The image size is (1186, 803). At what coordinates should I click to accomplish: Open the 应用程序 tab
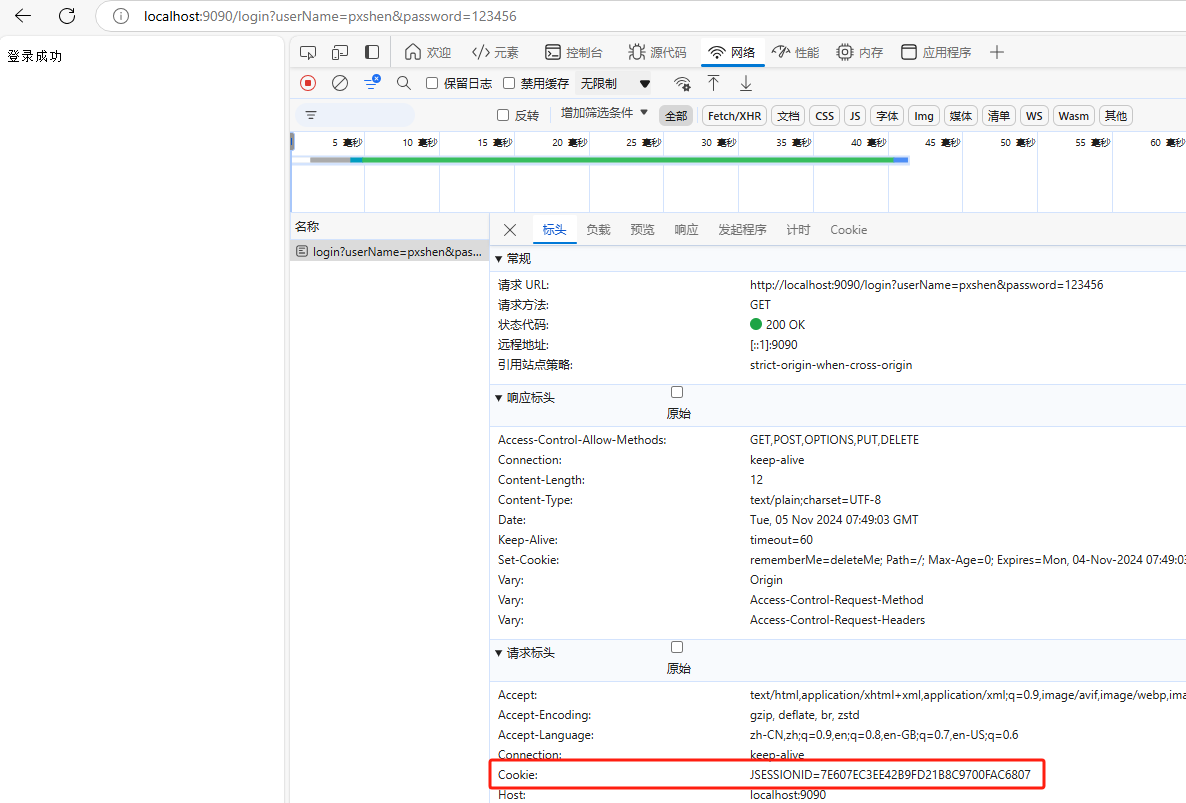coord(936,52)
